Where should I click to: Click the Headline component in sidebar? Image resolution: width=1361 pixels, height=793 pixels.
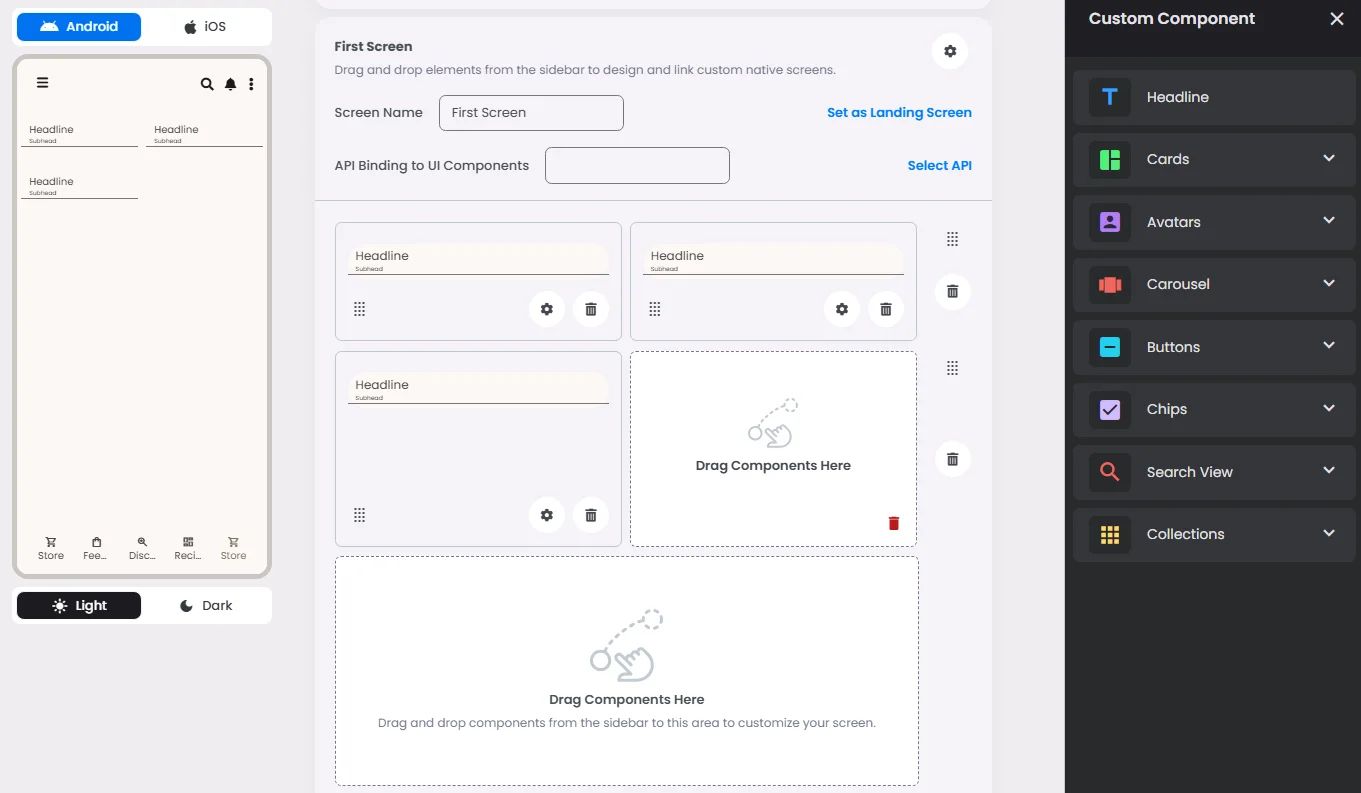(x=1214, y=97)
